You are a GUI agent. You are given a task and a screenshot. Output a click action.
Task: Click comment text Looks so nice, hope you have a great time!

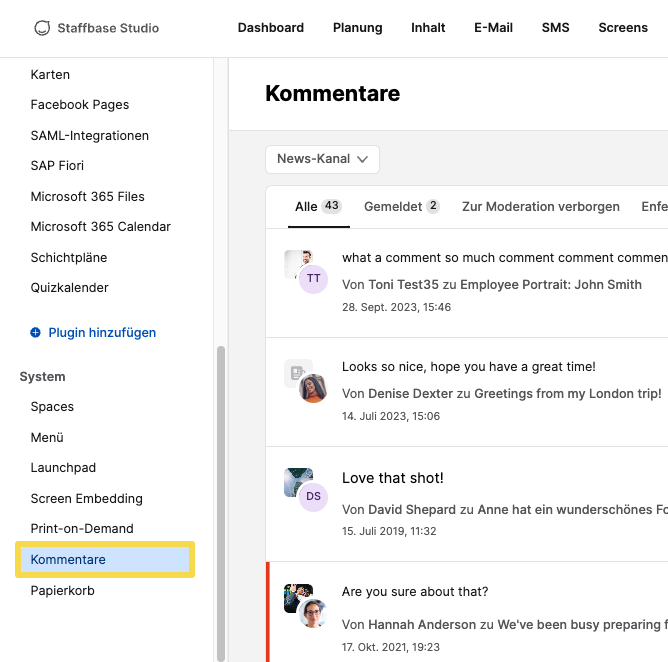(x=469, y=367)
